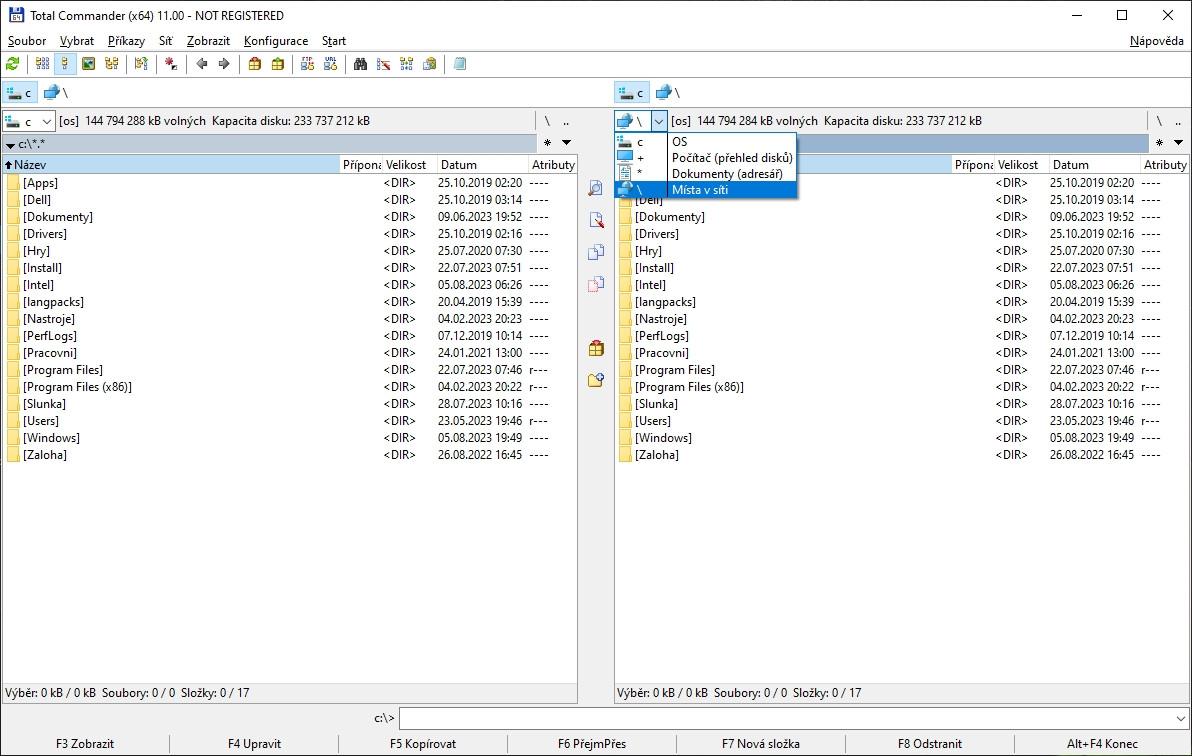Open the Soubor menu
This screenshot has width=1192, height=756.
coord(27,41)
